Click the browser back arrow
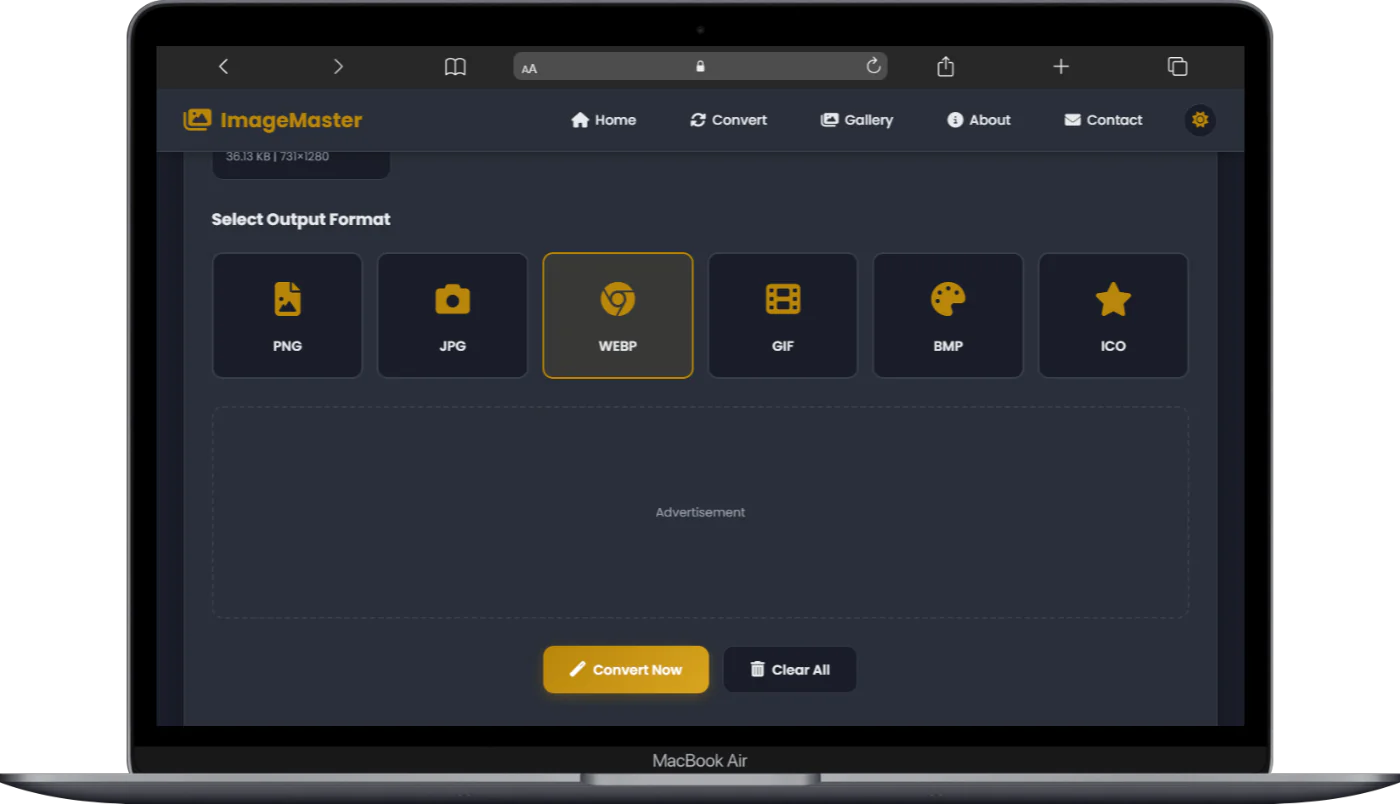 tap(223, 66)
